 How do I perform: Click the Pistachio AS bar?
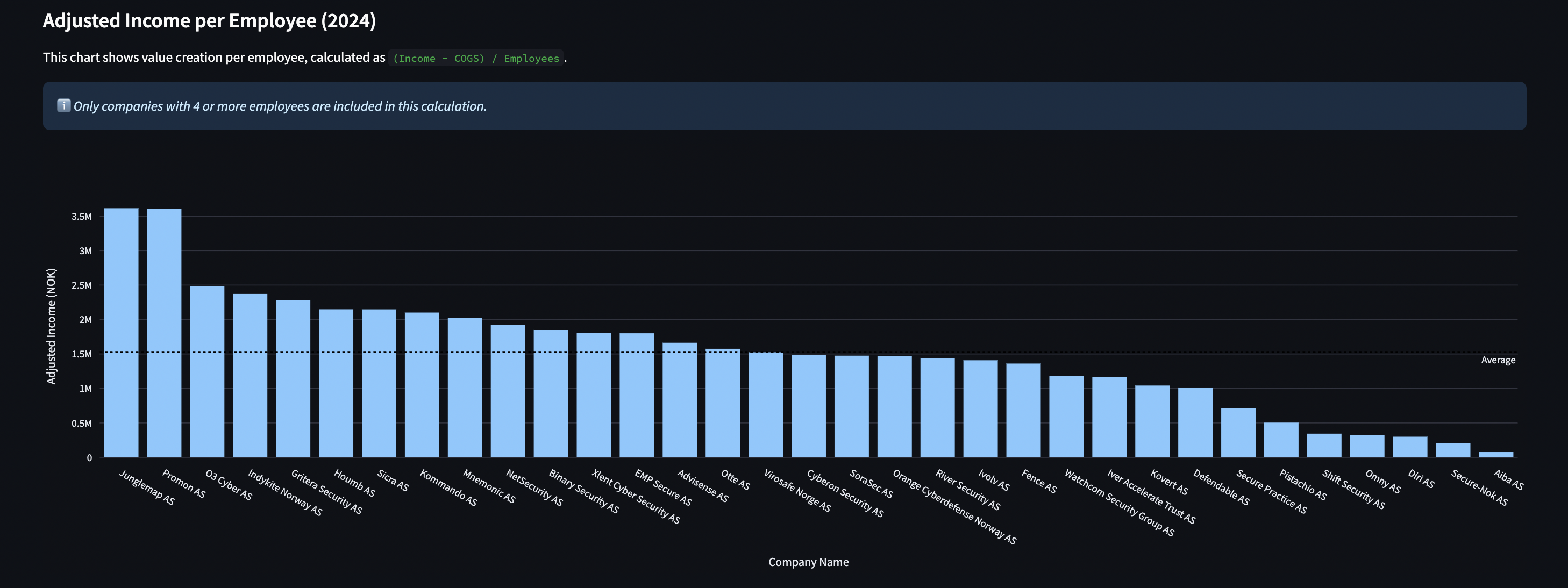pyautogui.click(x=1281, y=440)
